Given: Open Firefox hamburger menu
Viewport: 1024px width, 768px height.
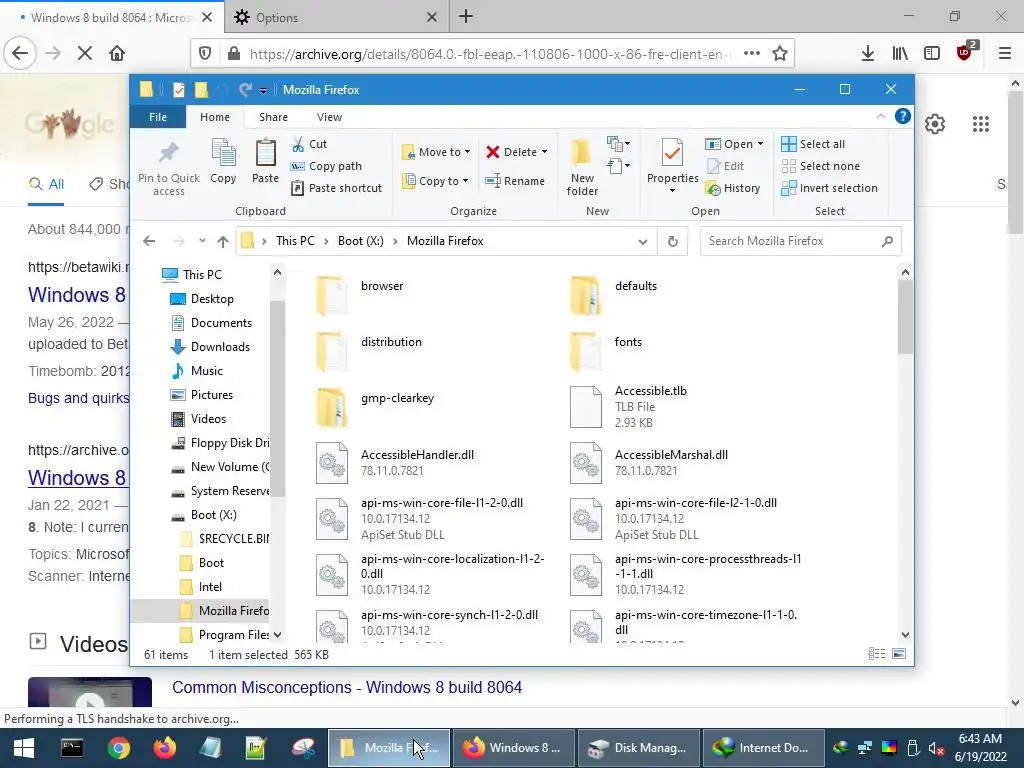Looking at the screenshot, I should [x=1005, y=54].
